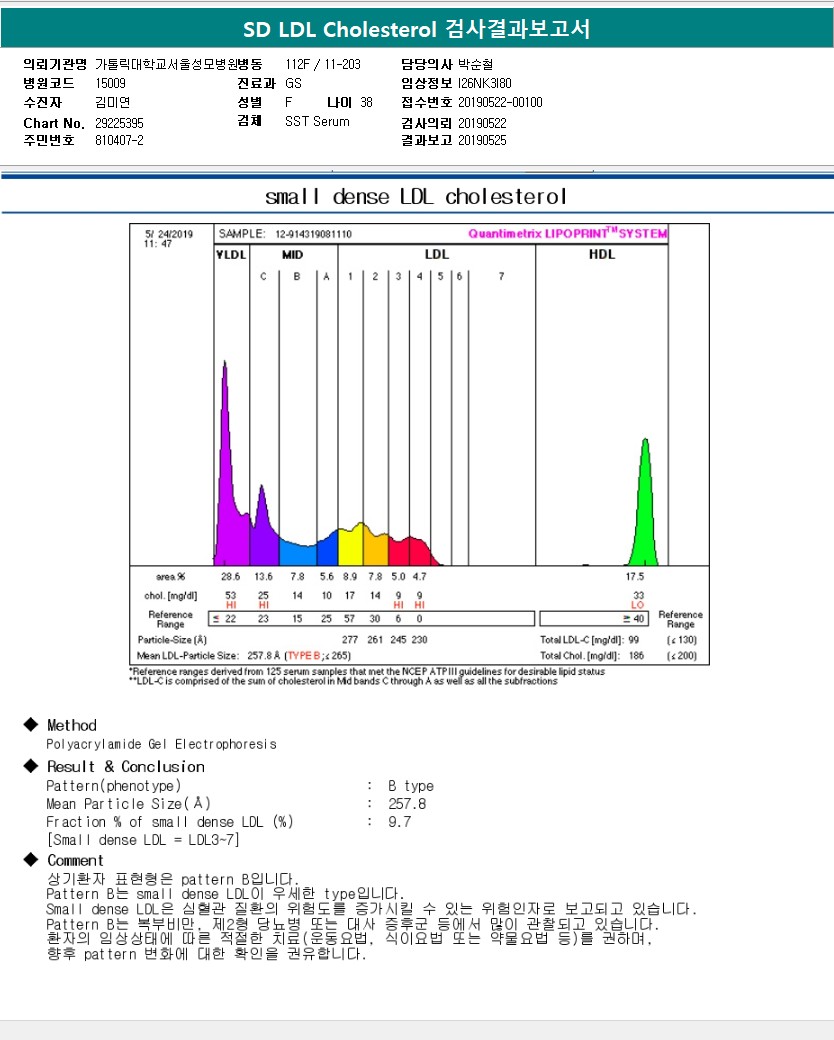
Task: Click the diamond bullet beside Method
Action: (30, 725)
